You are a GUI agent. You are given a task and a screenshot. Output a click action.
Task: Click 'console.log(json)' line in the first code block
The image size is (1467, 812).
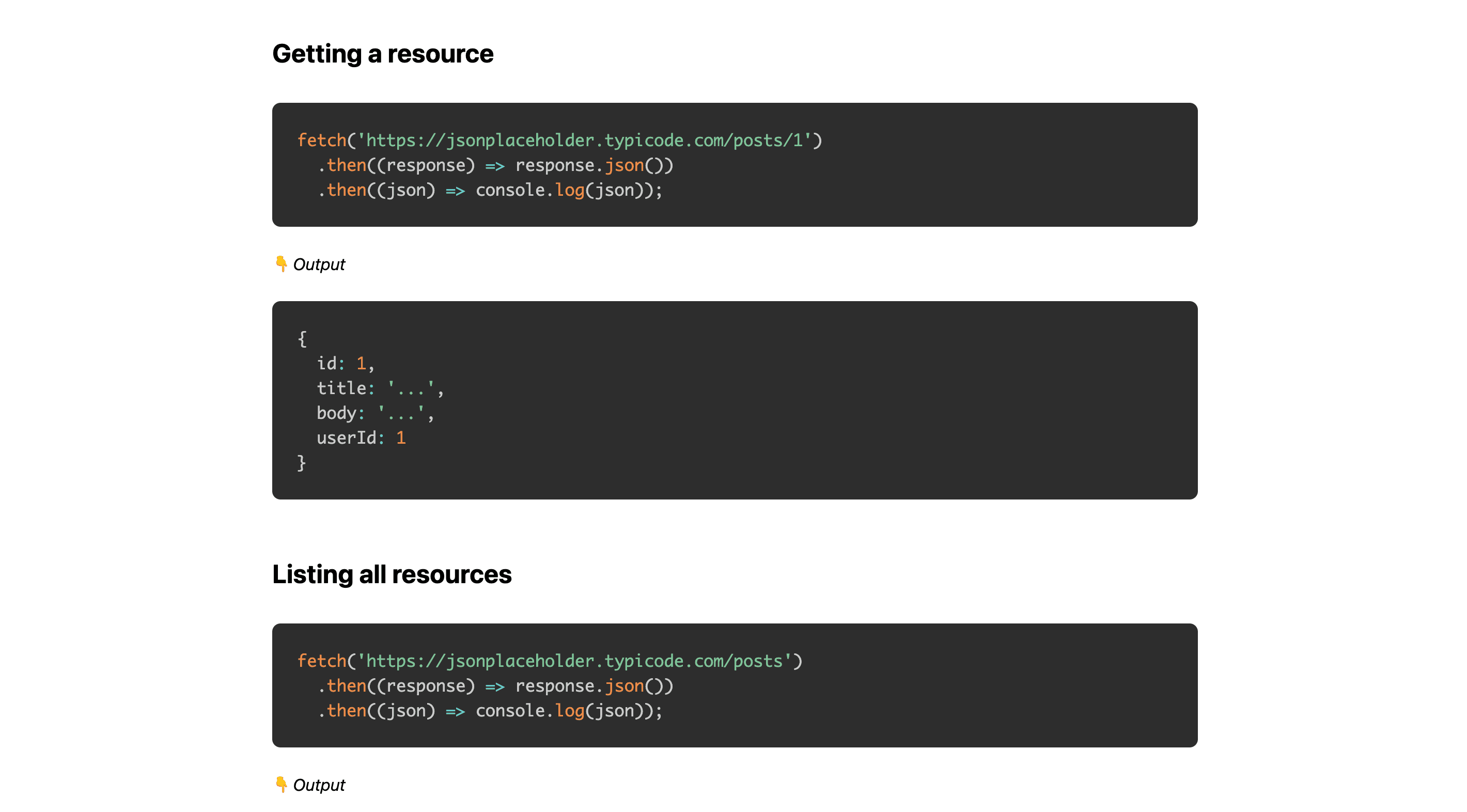point(490,190)
